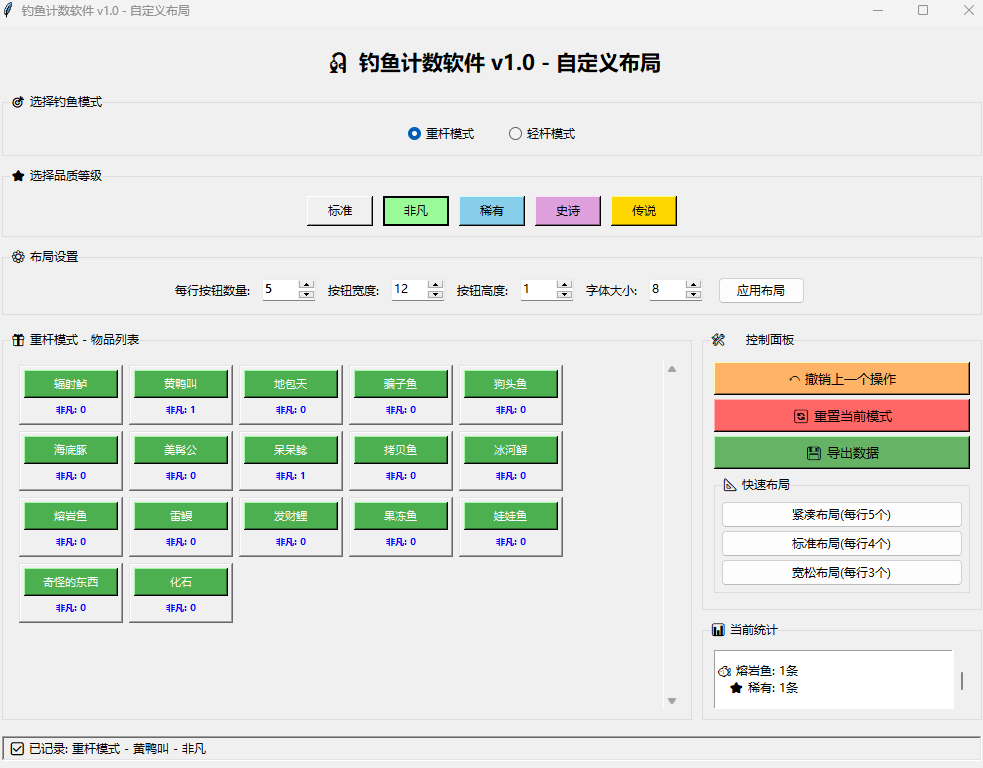Screen dimensions: 983x768
Task: Click the floppy disk icon on 导出数据
Action: point(813,453)
